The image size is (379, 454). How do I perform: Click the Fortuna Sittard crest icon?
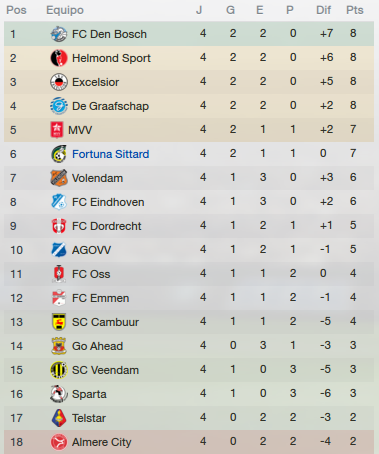pos(59,154)
